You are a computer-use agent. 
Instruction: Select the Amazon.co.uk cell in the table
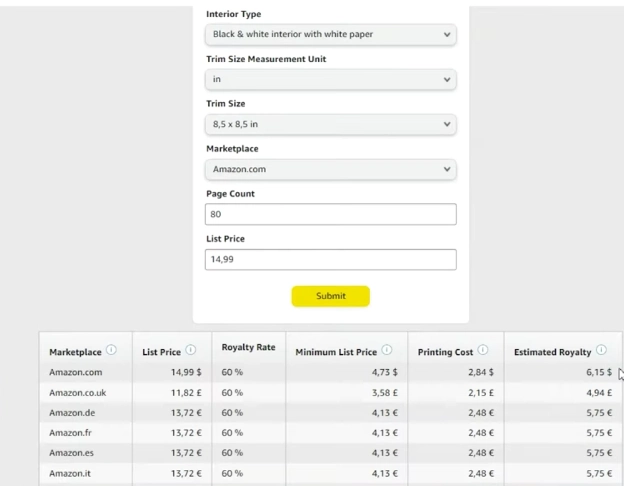[78, 393]
